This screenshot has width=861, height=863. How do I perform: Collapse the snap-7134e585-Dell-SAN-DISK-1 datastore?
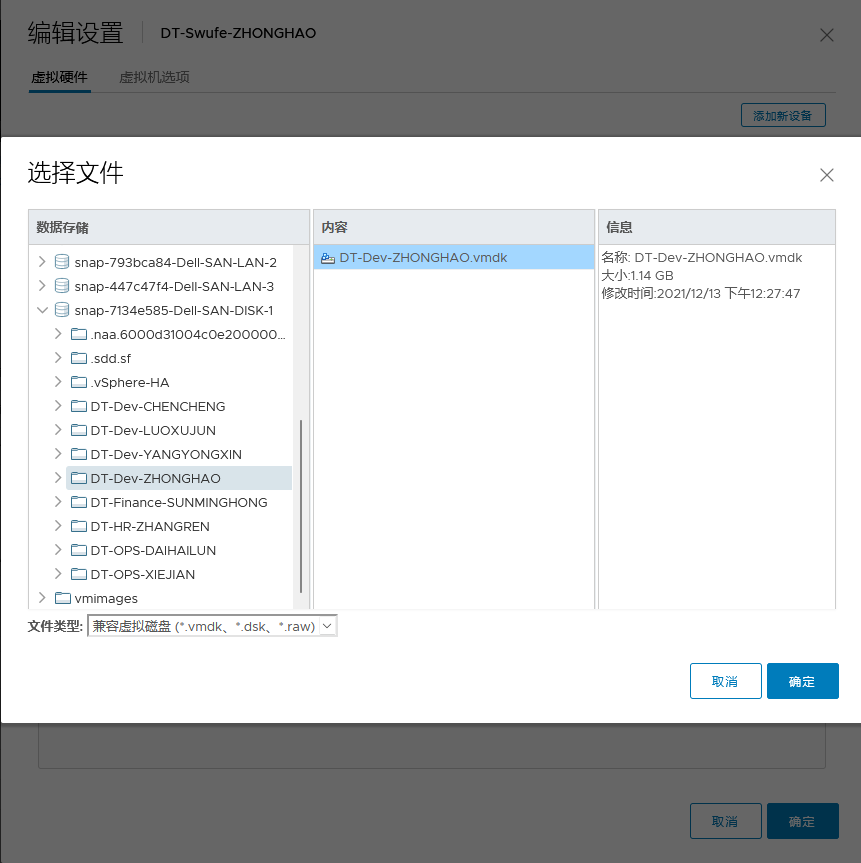coord(42,310)
